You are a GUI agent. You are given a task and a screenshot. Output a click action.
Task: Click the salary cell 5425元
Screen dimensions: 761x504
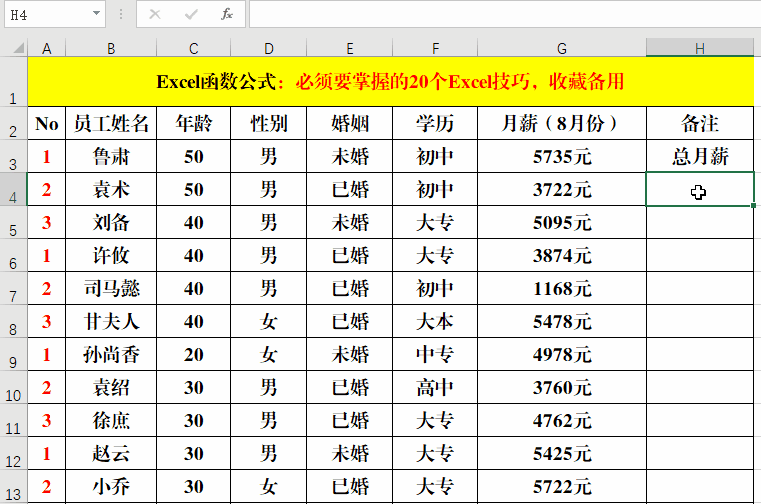562,454
